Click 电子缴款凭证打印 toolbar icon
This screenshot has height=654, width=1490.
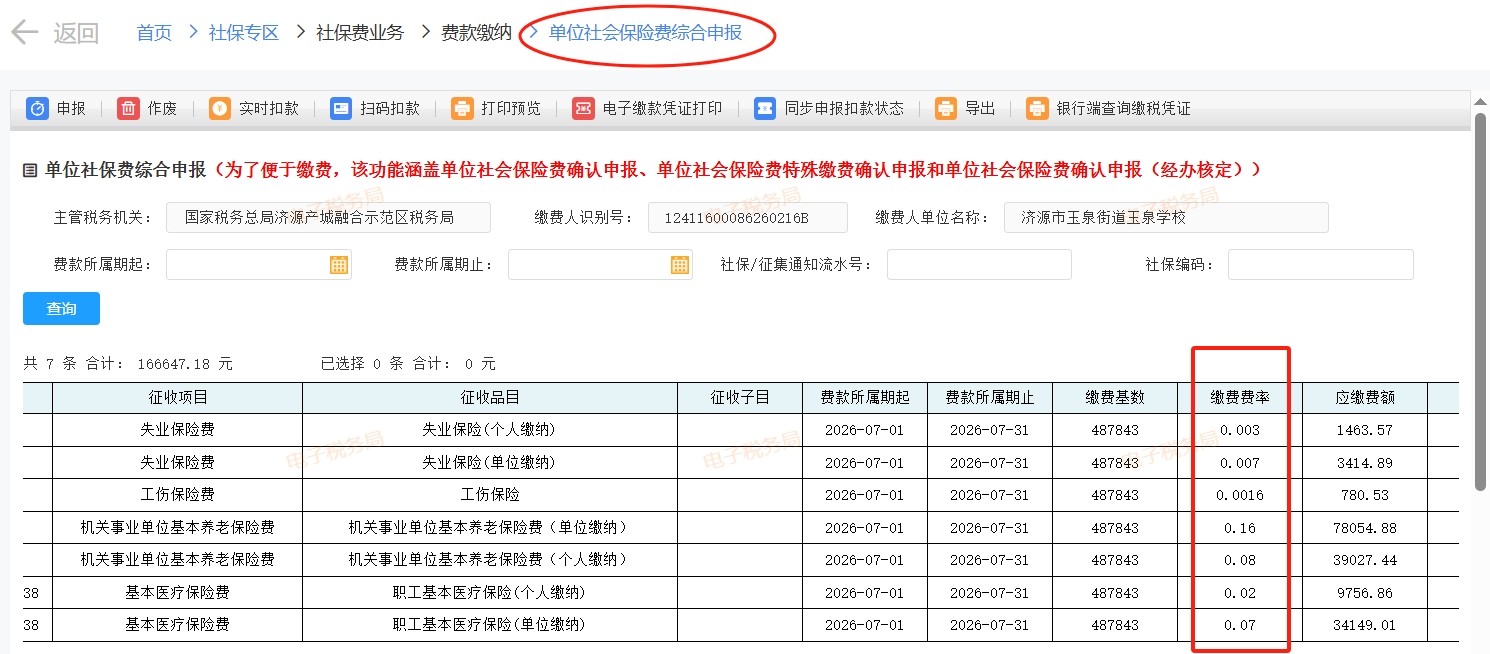coord(584,109)
